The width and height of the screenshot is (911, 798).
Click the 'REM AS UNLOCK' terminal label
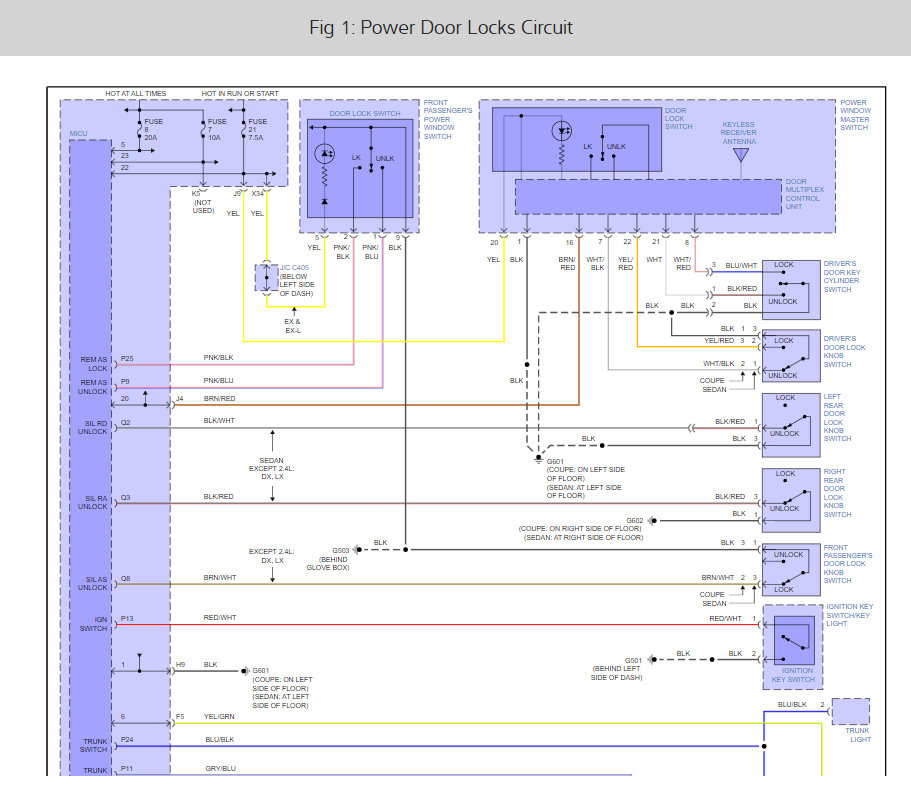(x=94, y=387)
